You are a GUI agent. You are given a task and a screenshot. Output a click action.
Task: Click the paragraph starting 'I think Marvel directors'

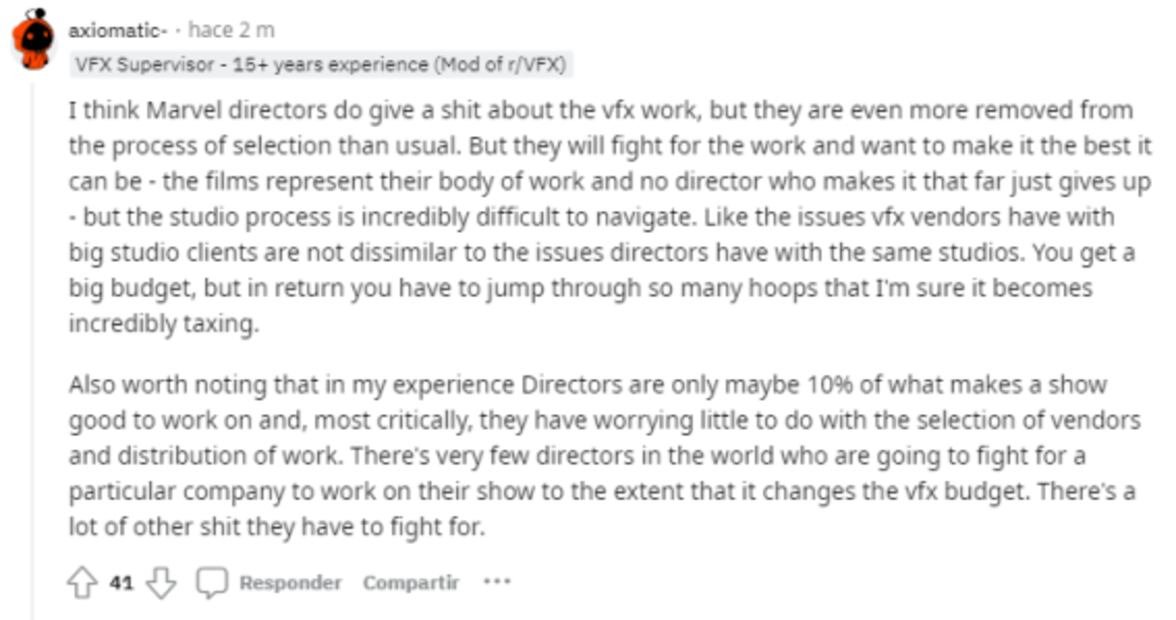click(600, 217)
